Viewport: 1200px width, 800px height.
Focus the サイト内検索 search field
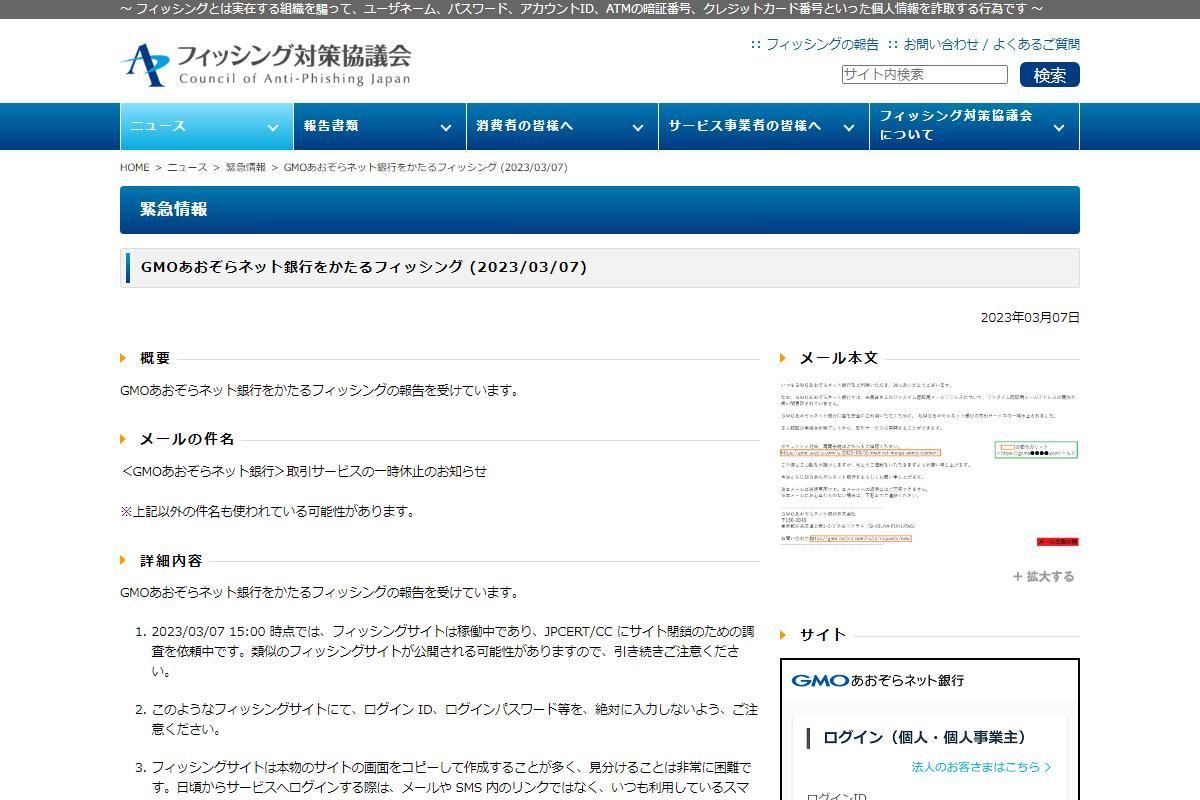coord(924,74)
